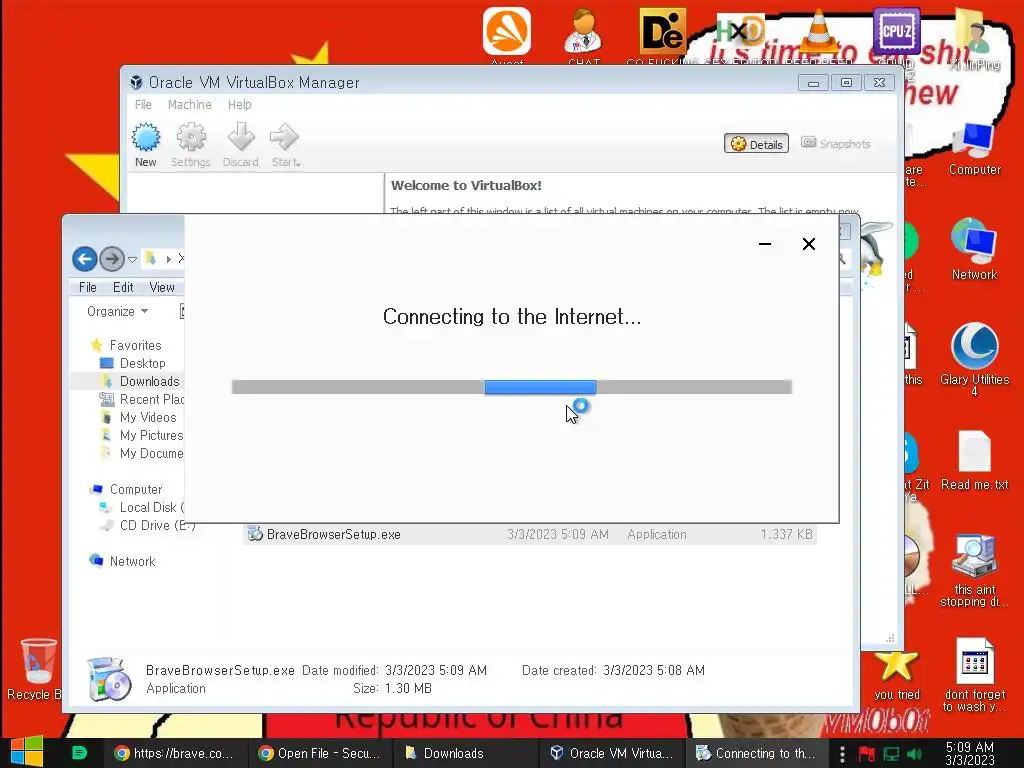This screenshot has height=768, width=1024.
Task: Click the network tray icon
Action: tap(891, 754)
